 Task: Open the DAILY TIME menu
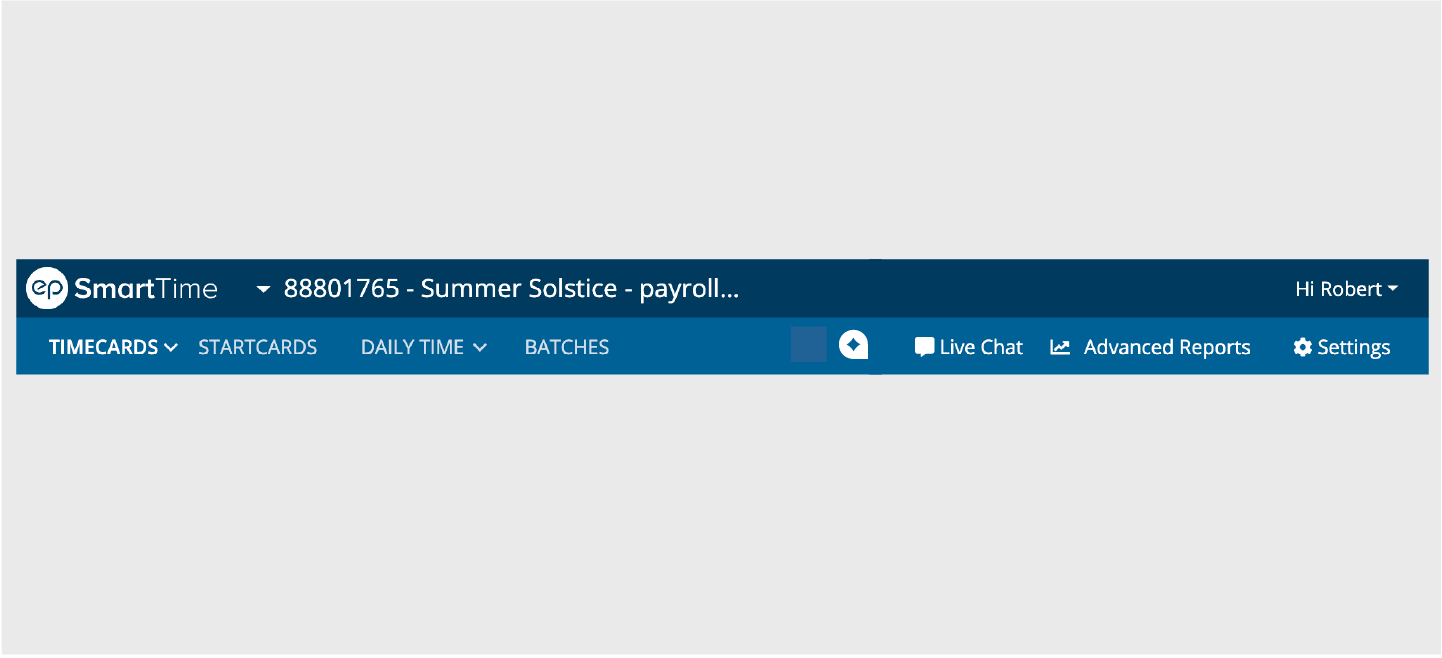pyautogui.click(x=412, y=347)
